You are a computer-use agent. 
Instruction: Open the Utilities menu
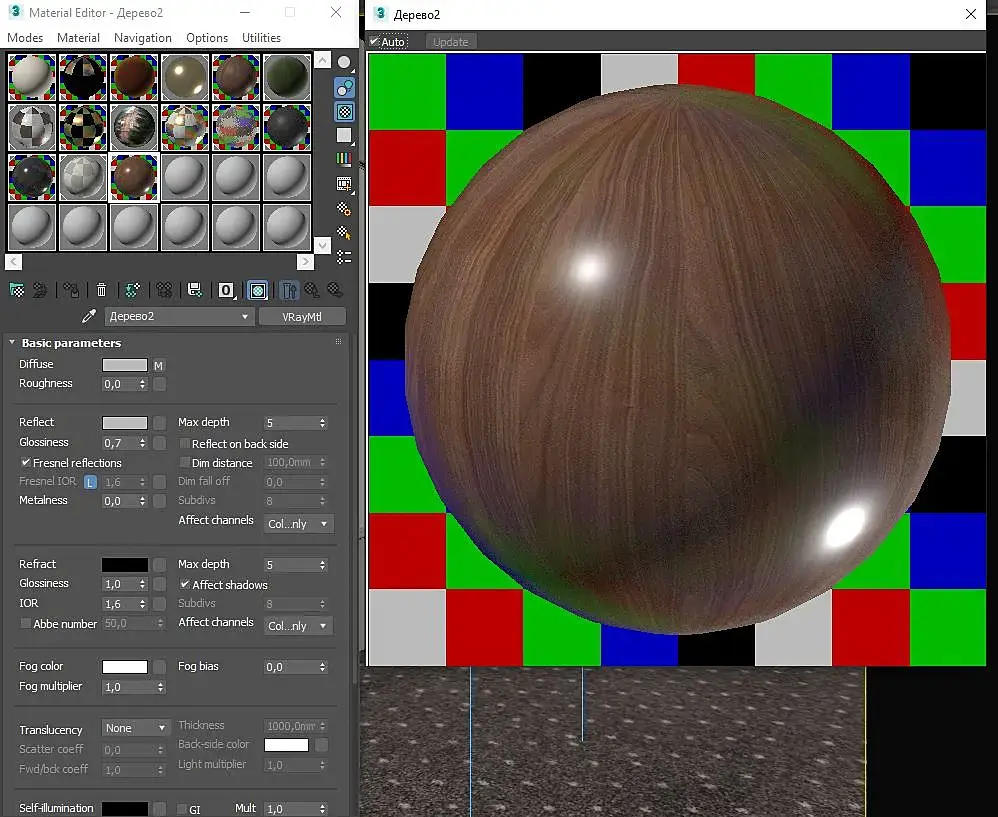pyautogui.click(x=261, y=38)
